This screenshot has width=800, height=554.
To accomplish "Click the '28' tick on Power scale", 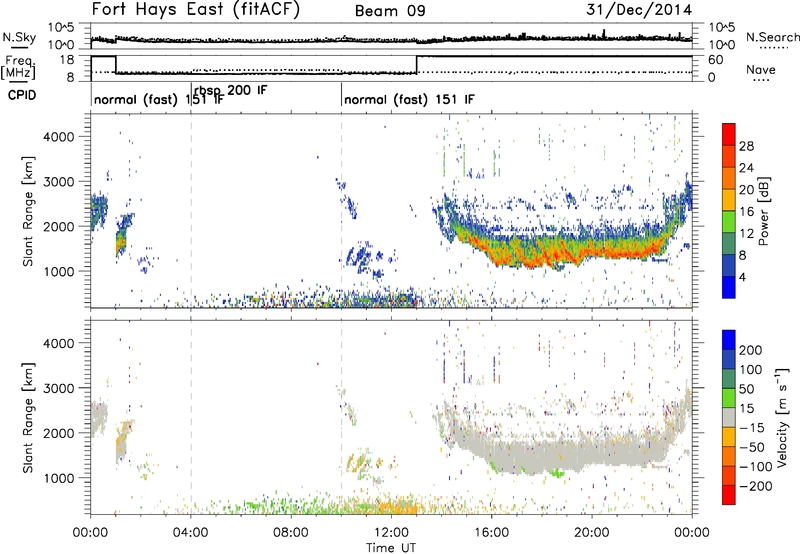I will click(x=746, y=146).
